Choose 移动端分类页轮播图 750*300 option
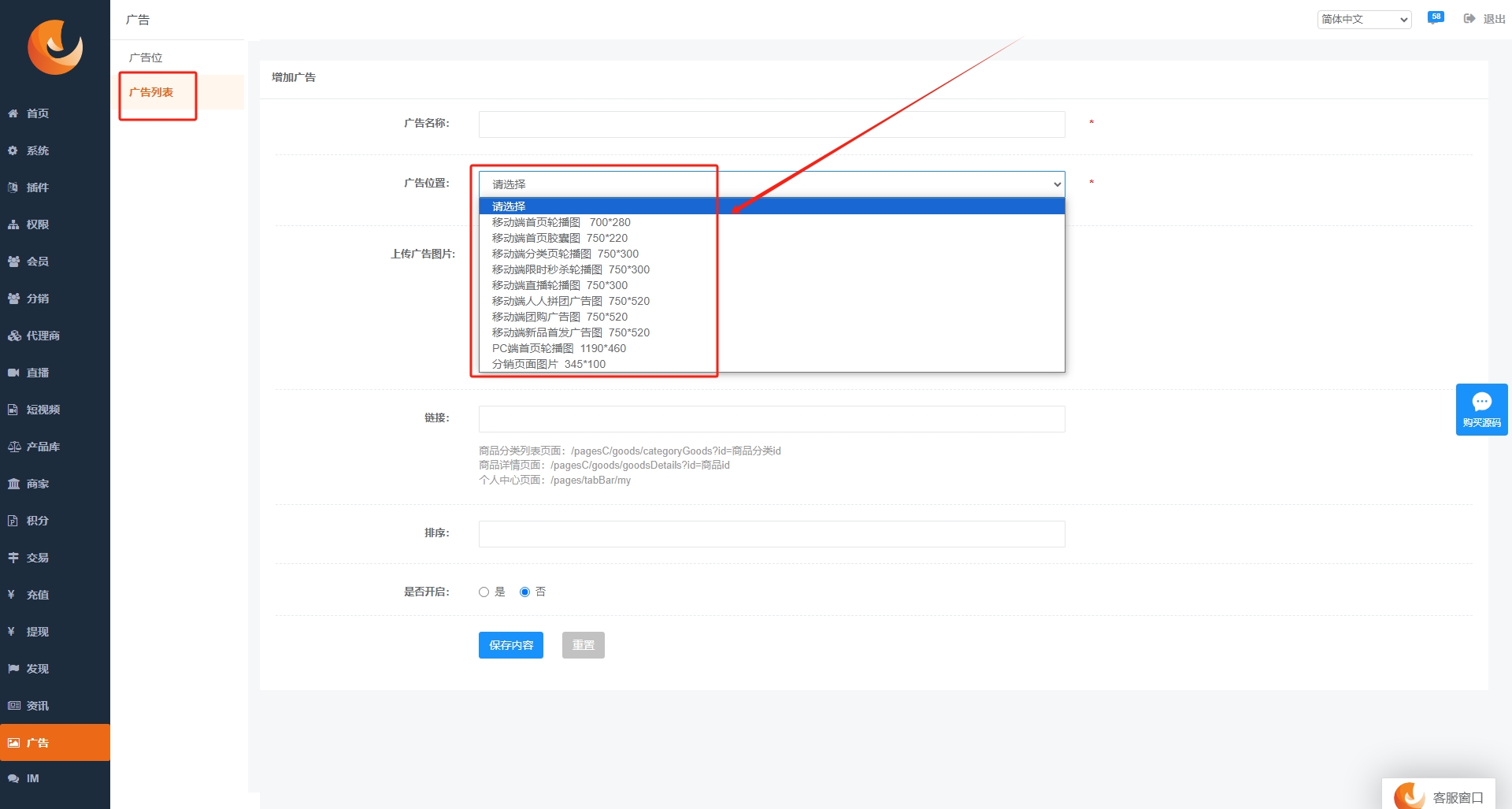Viewport: 1512px width, 809px height. click(772, 254)
